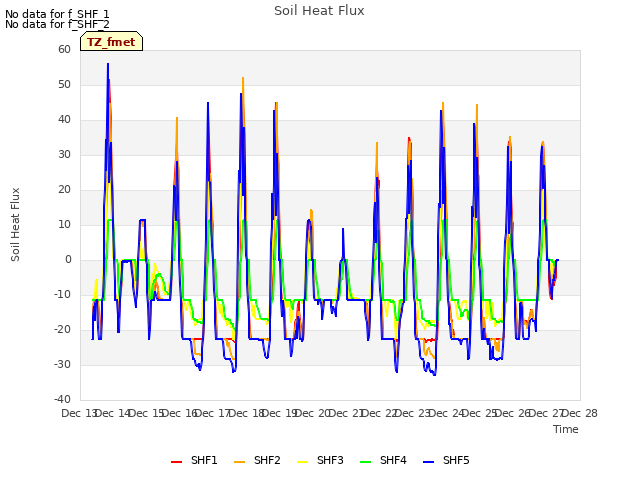Click the 'Soil Heat Flux' chart title
The height and width of the screenshot is (480, 640).
319,11
